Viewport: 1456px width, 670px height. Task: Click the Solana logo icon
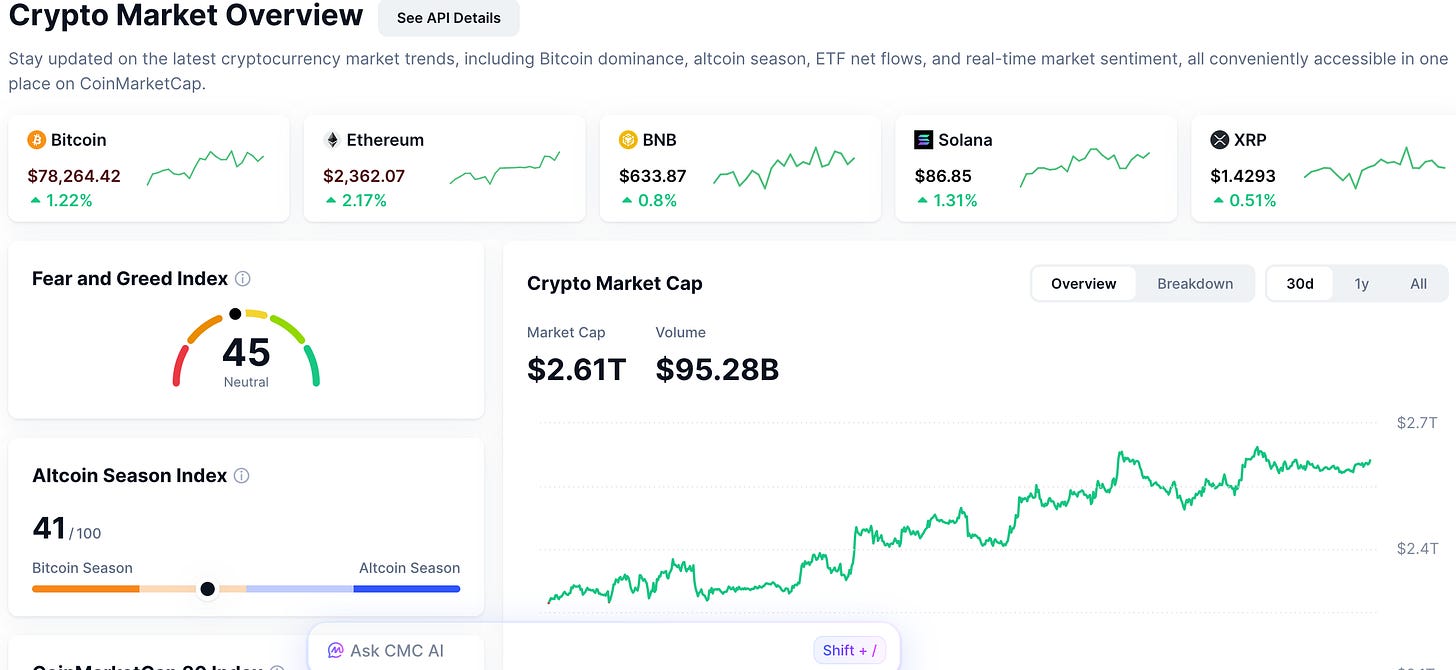pyautogui.click(x=924, y=140)
